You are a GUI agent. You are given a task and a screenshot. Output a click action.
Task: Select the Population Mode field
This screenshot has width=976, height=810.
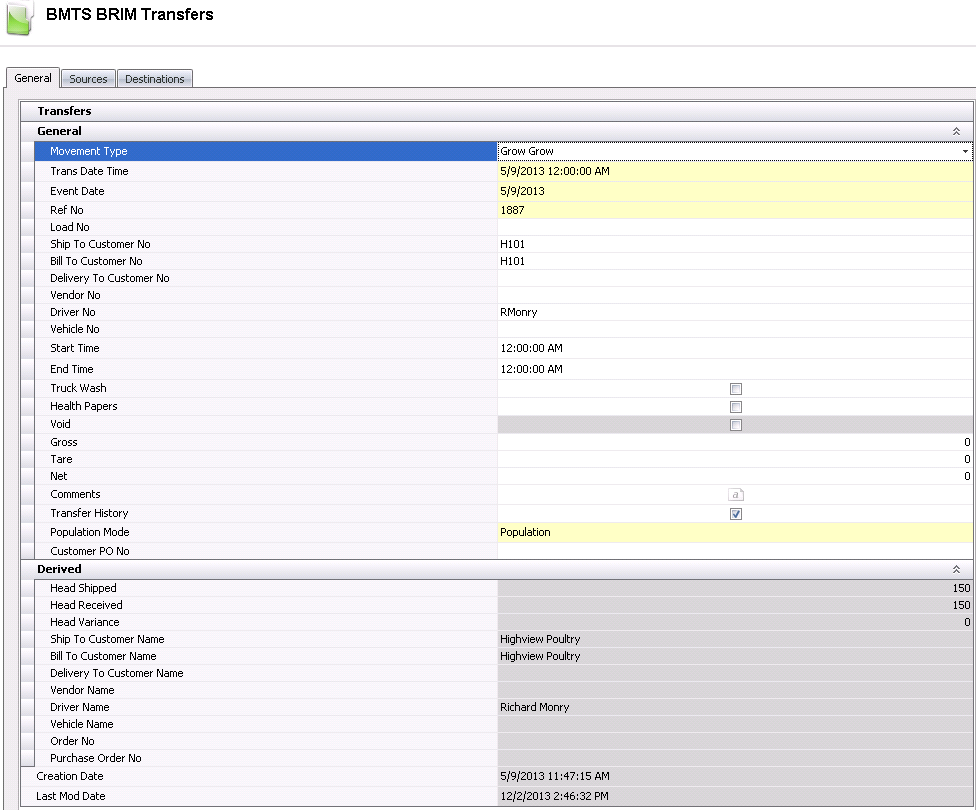coord(734,532)
